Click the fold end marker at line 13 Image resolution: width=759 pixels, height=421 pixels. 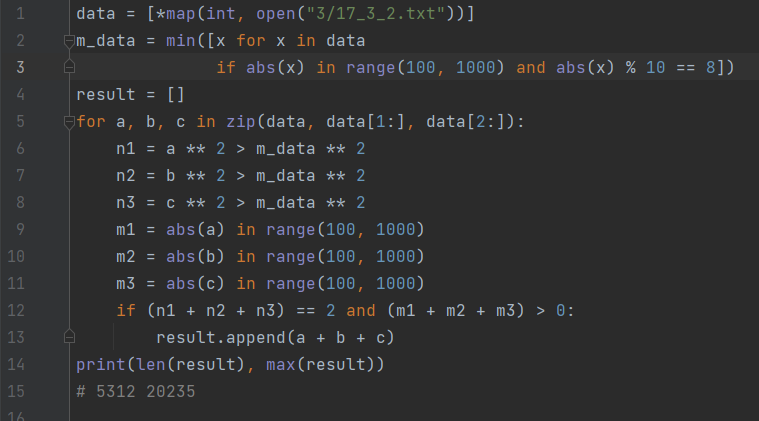point(69,336)
